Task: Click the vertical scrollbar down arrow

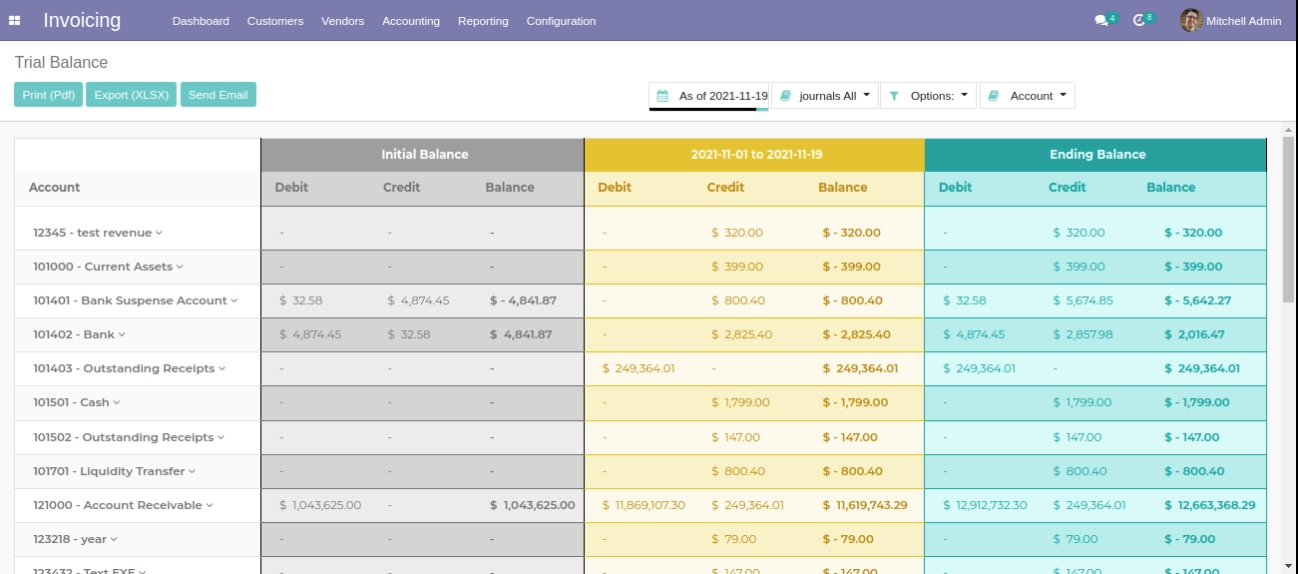Action: [1289, 567]
